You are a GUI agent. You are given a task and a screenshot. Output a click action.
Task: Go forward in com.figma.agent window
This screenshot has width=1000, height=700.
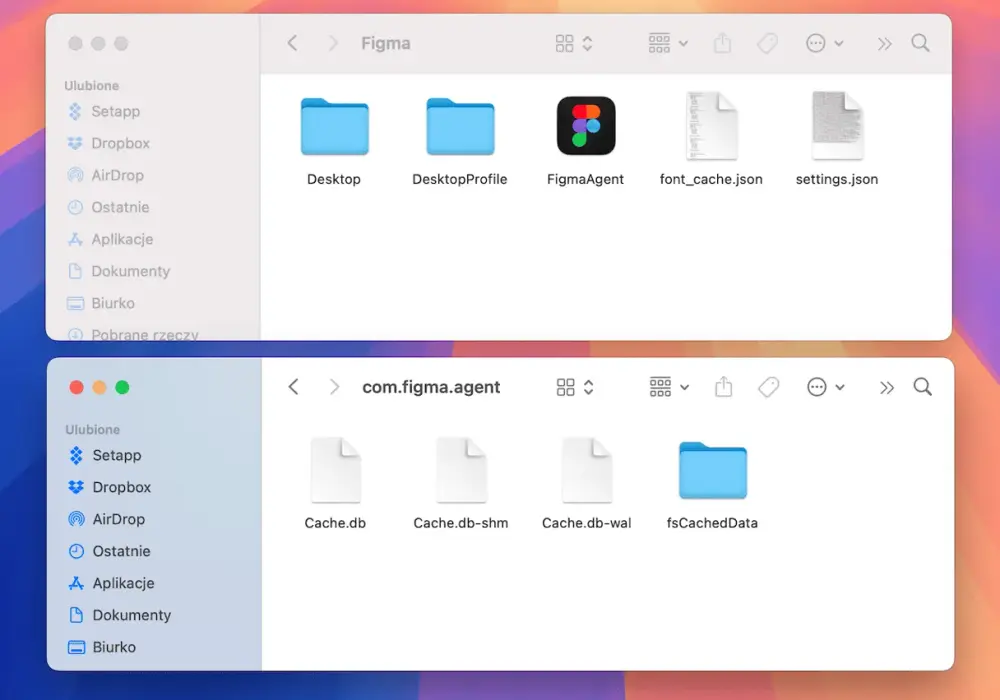pos(334,386)
